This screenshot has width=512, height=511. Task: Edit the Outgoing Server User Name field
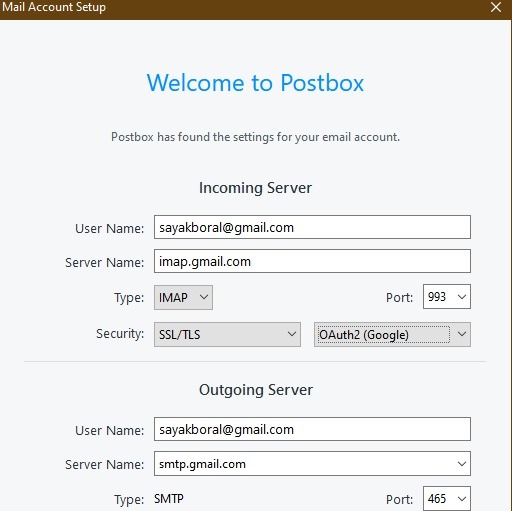click(x=312, y=429)
